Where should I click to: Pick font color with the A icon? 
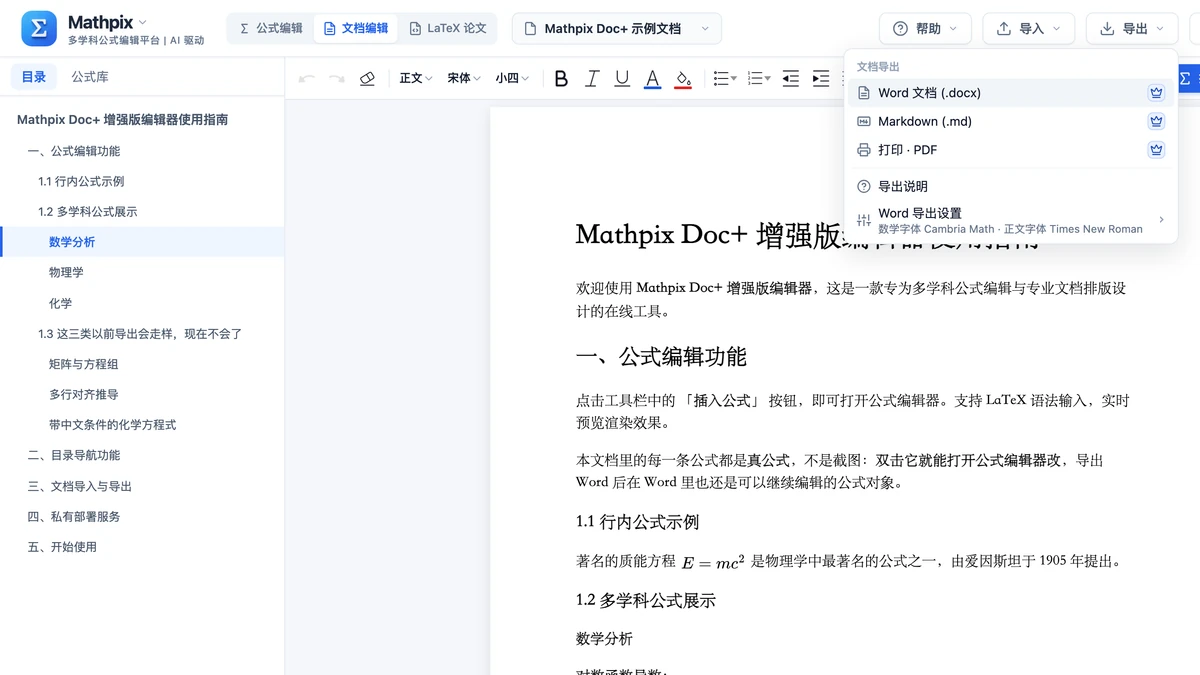click(x=652, y=78)
